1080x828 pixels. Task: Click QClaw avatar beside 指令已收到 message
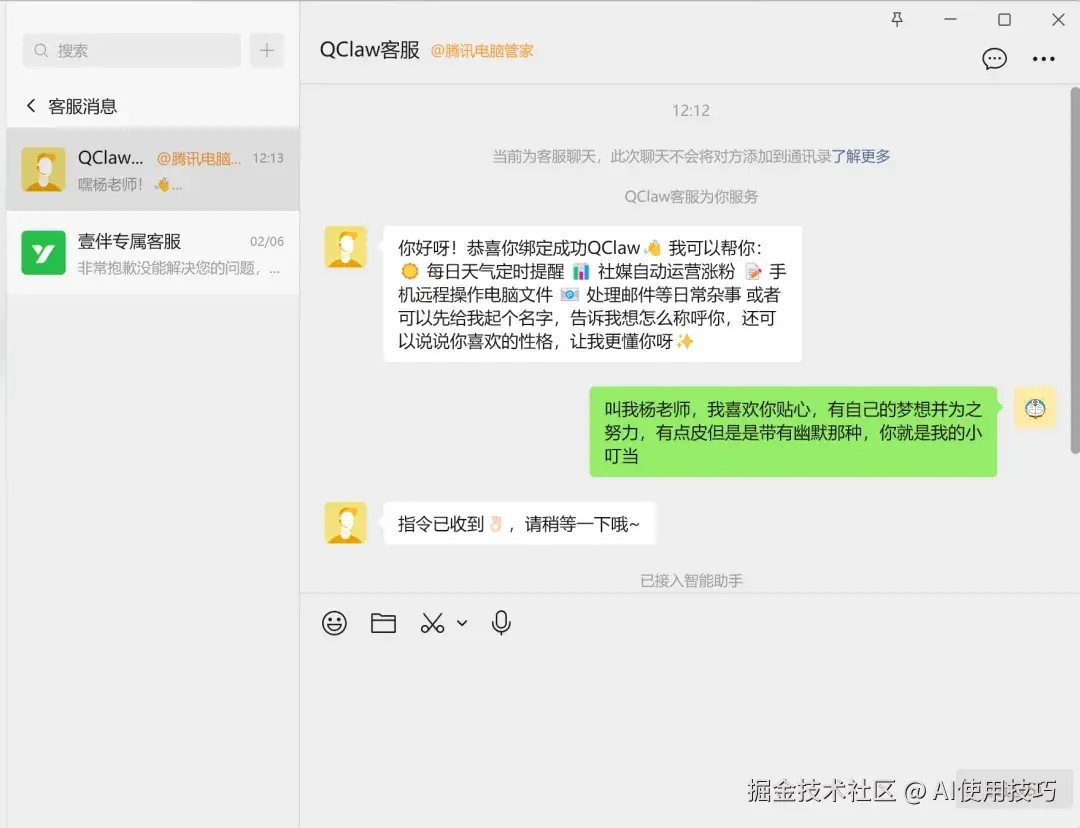tap(346, 524)
